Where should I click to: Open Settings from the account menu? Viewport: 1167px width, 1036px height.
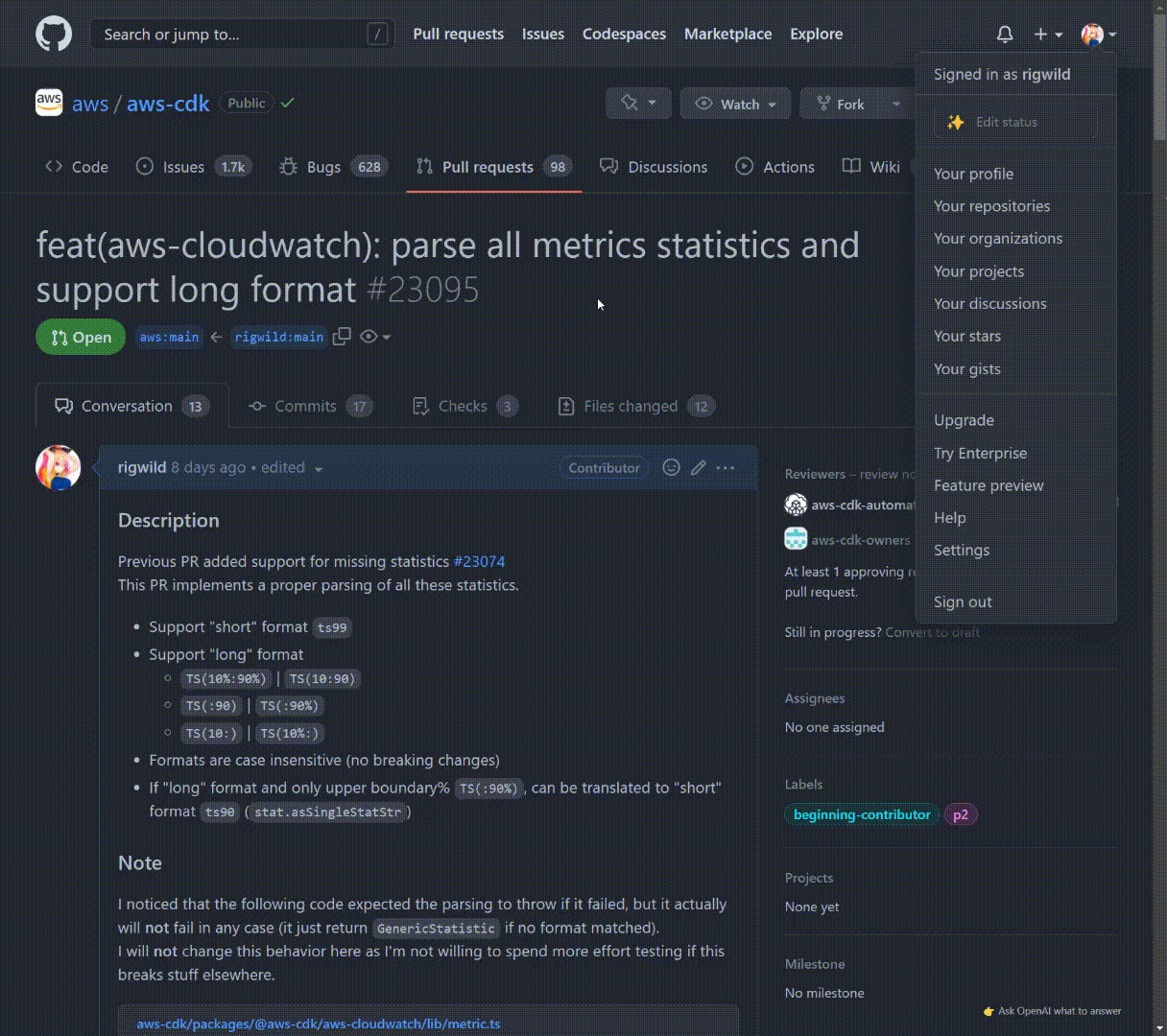click(962, 550)
